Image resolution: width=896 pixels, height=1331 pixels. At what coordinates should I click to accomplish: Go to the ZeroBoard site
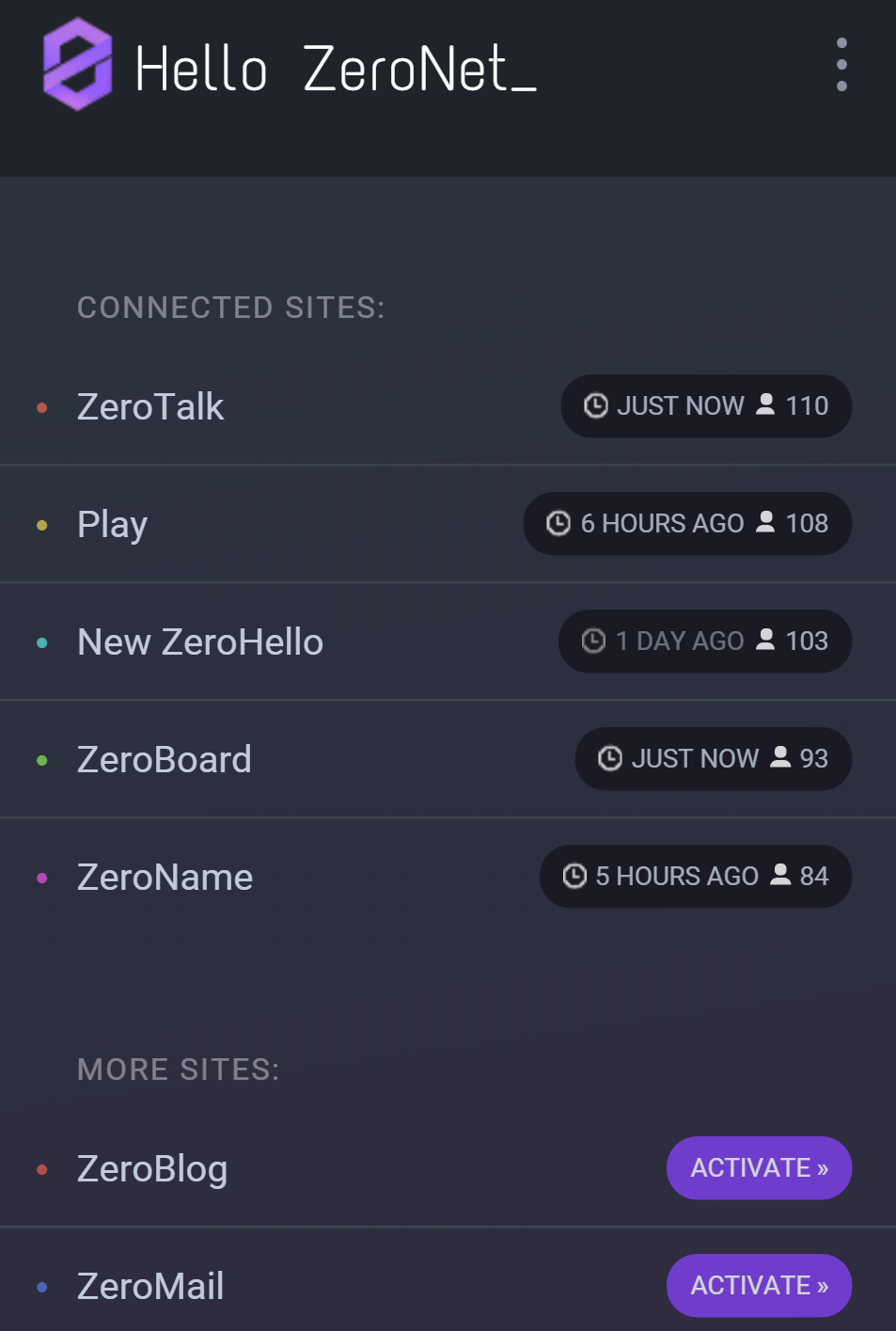click(x=165, y=760)
